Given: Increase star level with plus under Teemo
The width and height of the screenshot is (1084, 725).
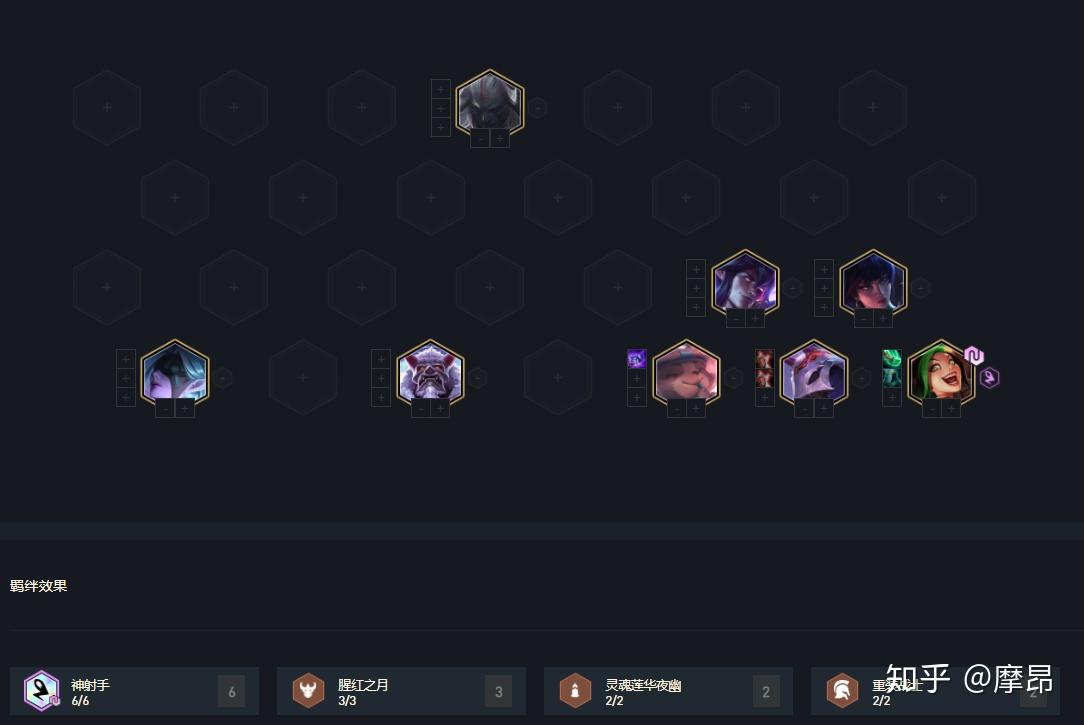Looking at the screenshot, I should (696, 409).
